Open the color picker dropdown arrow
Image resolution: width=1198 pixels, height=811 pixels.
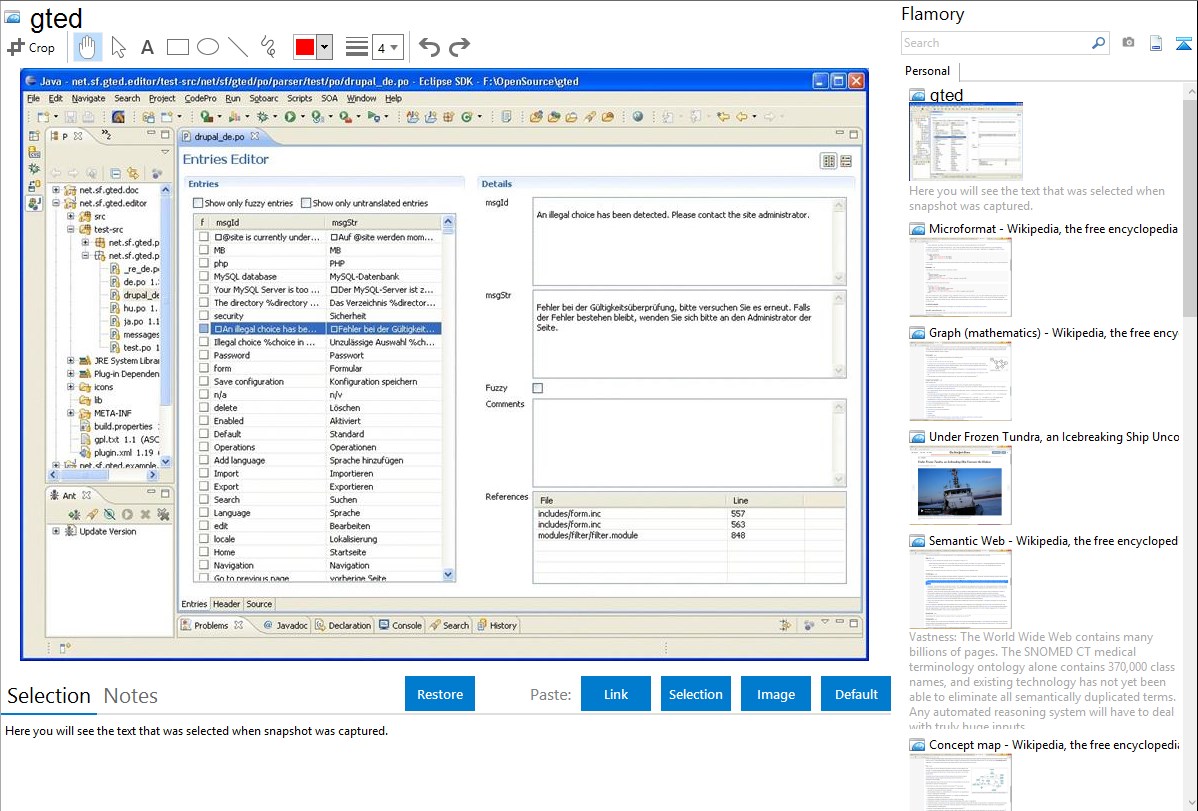coord(324,47)
